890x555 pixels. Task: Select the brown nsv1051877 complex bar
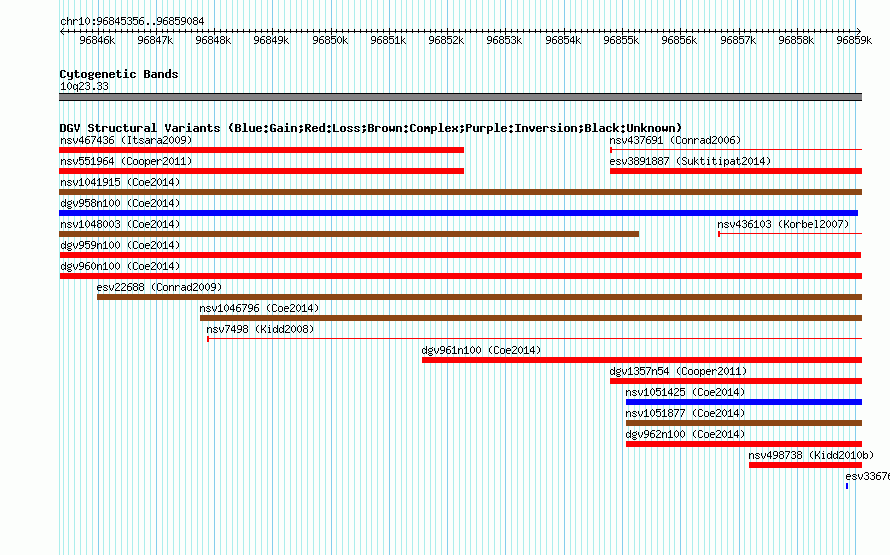(744, 423)
